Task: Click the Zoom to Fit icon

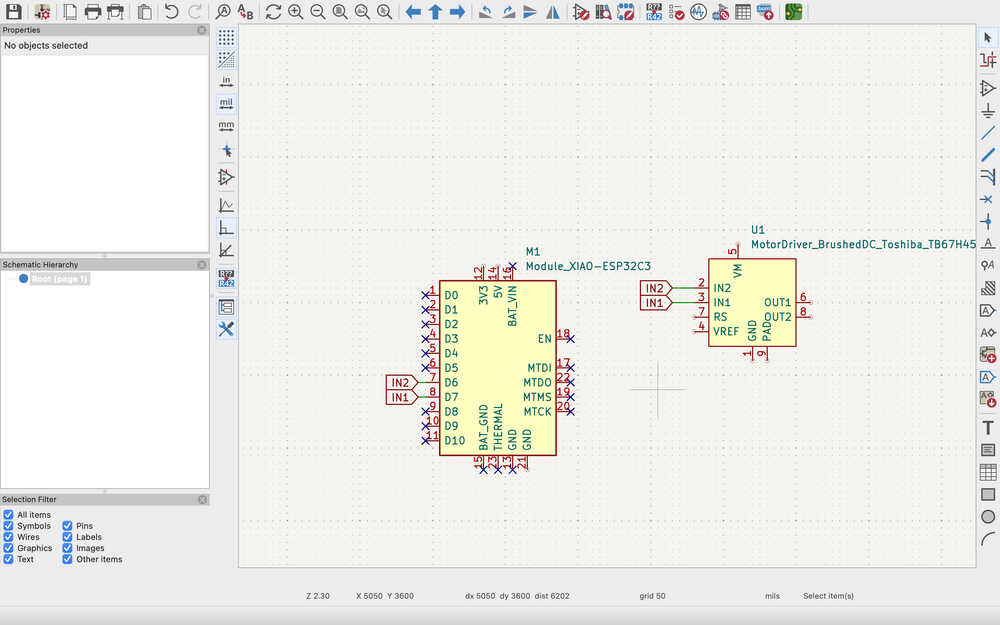Action: [x=340, y=12]
